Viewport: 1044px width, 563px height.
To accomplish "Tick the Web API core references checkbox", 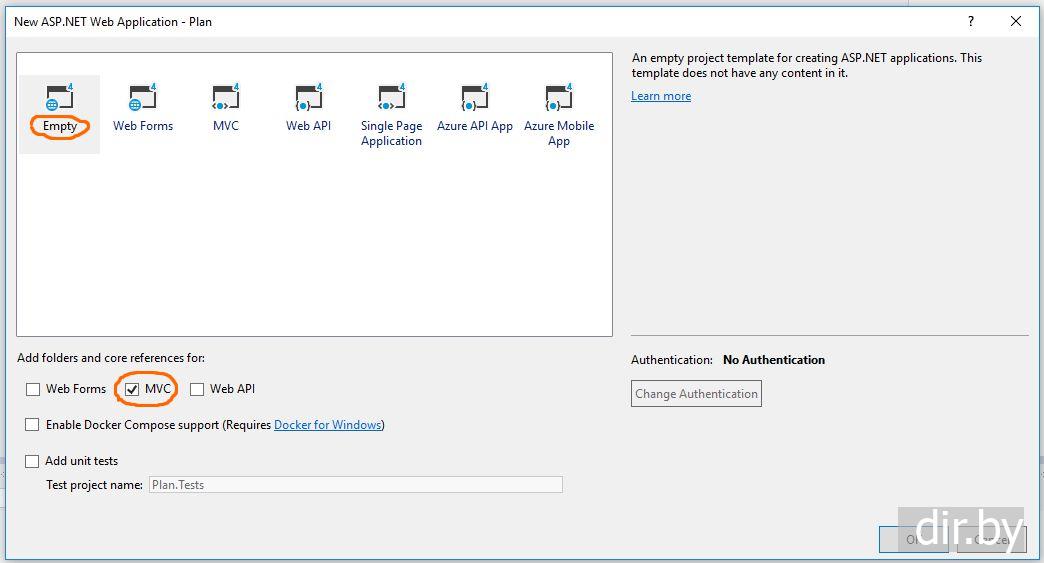I will (197, 389).
